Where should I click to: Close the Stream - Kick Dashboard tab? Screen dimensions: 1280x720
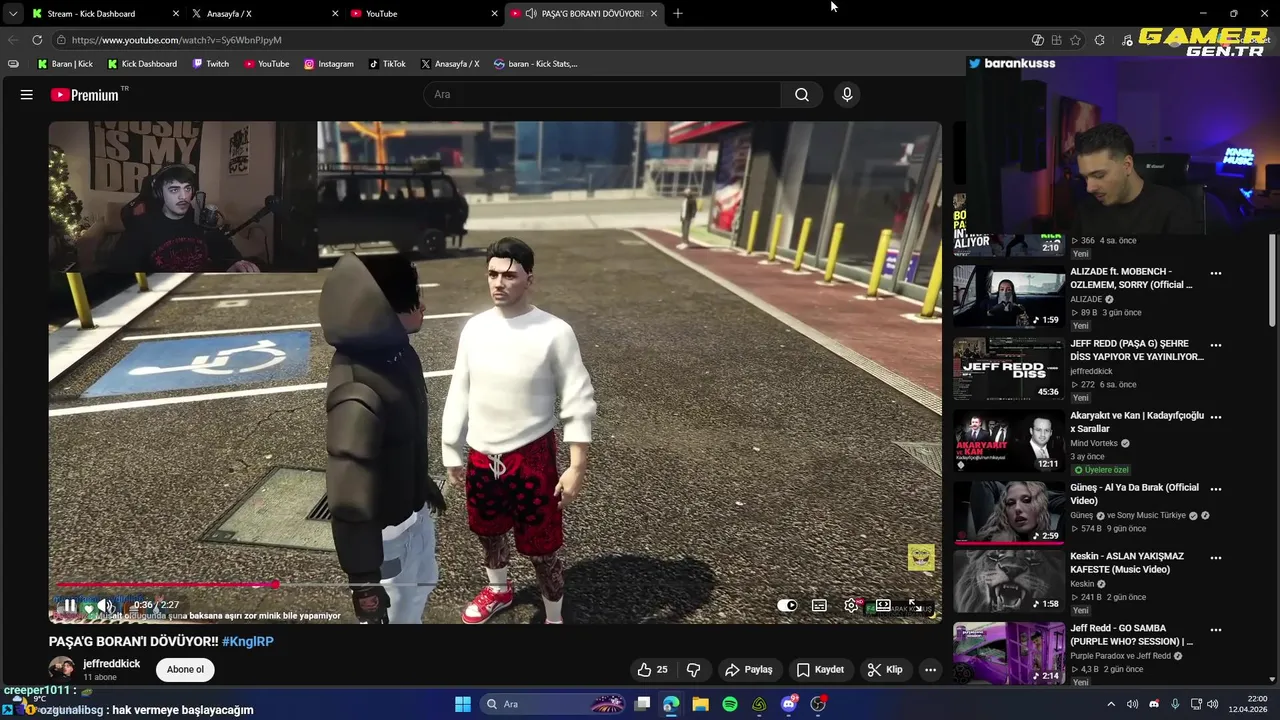pos(176,14)
